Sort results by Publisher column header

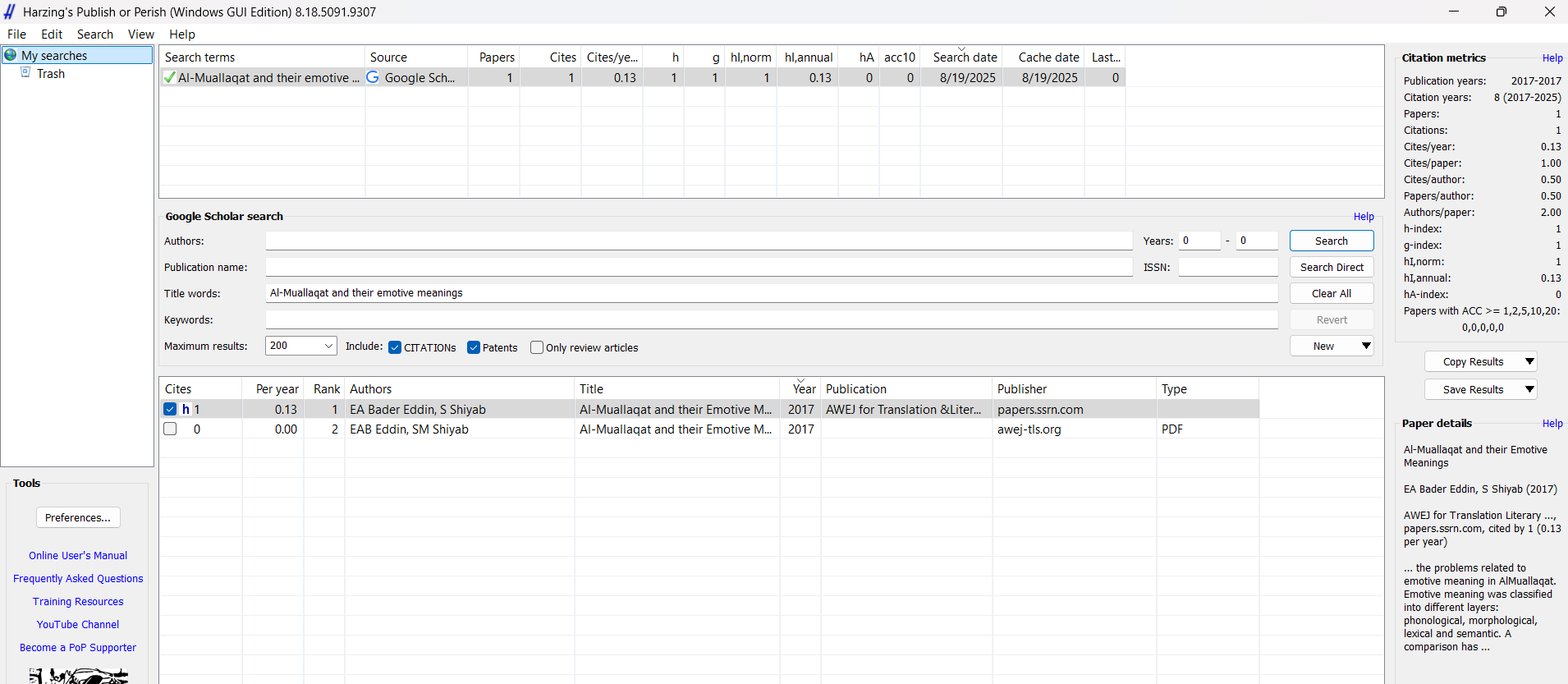click(1075, 388)
